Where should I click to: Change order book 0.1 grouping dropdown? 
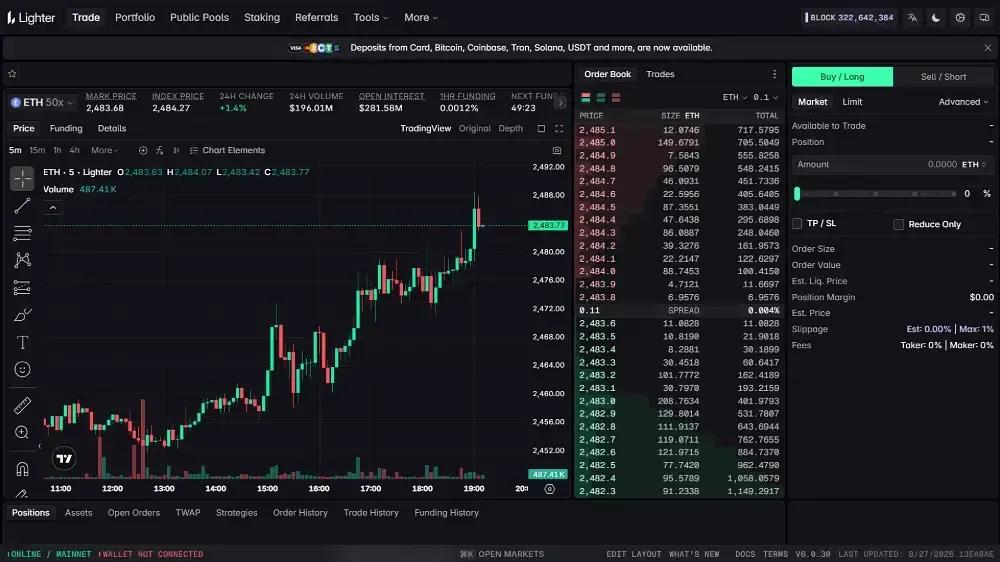point(765,98)
